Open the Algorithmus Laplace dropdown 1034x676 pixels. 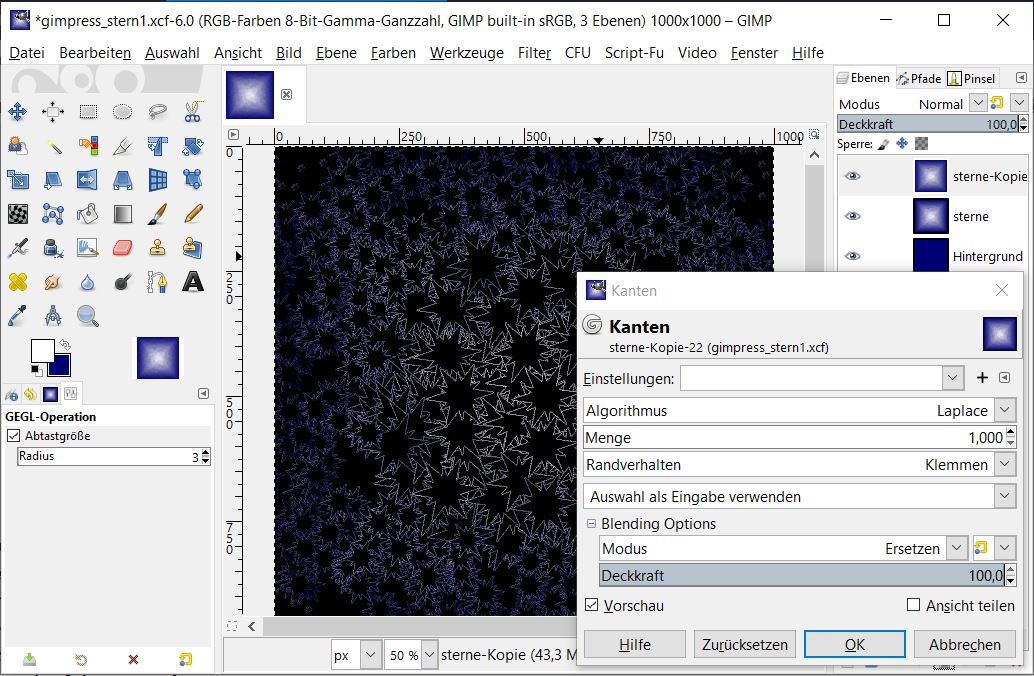tap(1004, 410)
